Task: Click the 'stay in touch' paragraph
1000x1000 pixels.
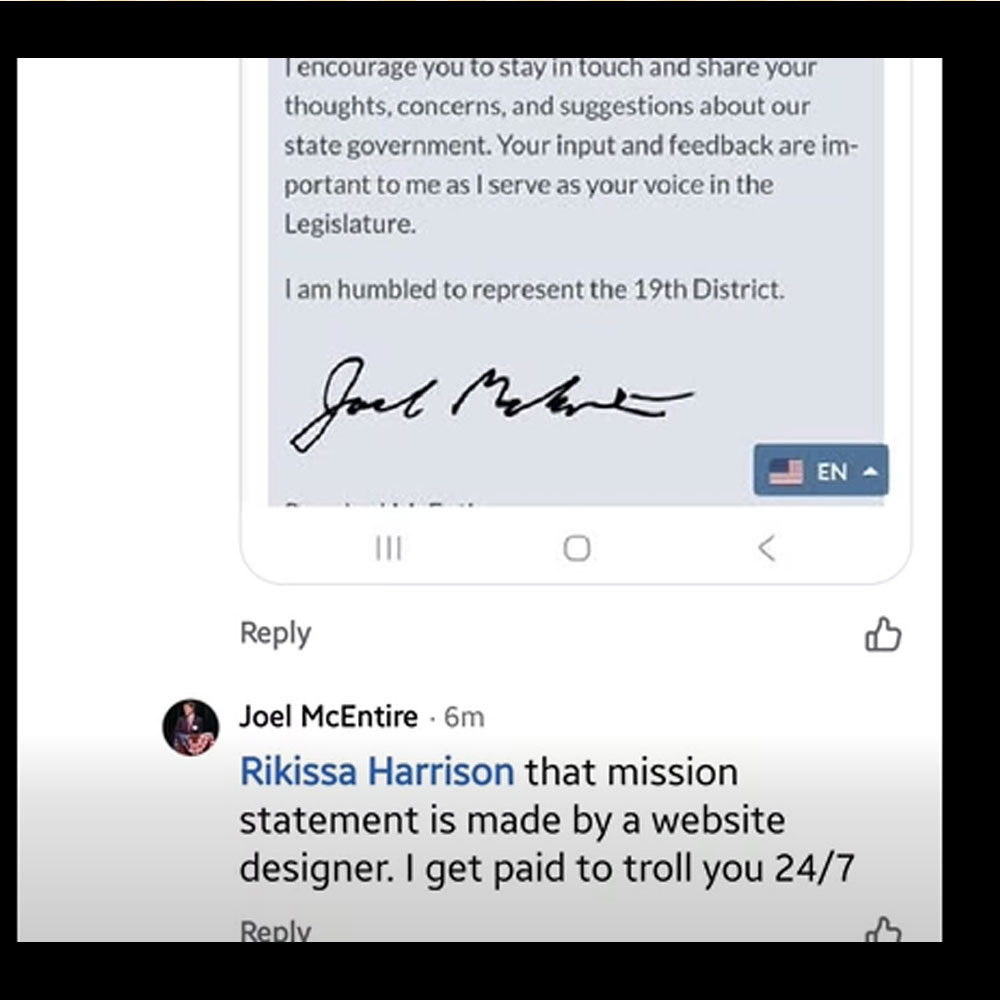Action: click(572, 145)
